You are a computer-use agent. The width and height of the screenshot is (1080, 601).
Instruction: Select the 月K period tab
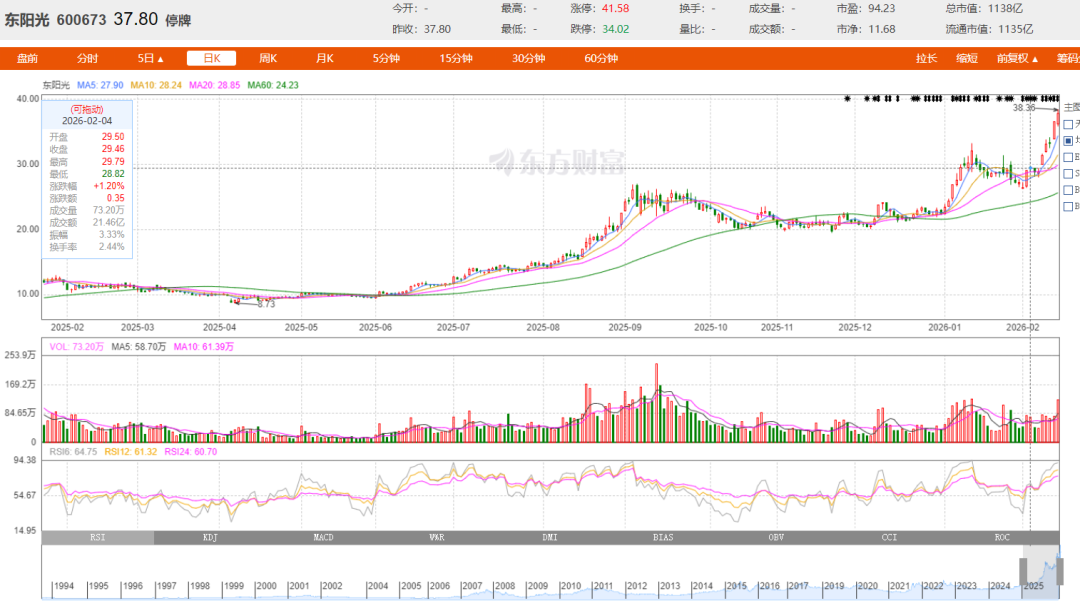[x=324, y=59]
